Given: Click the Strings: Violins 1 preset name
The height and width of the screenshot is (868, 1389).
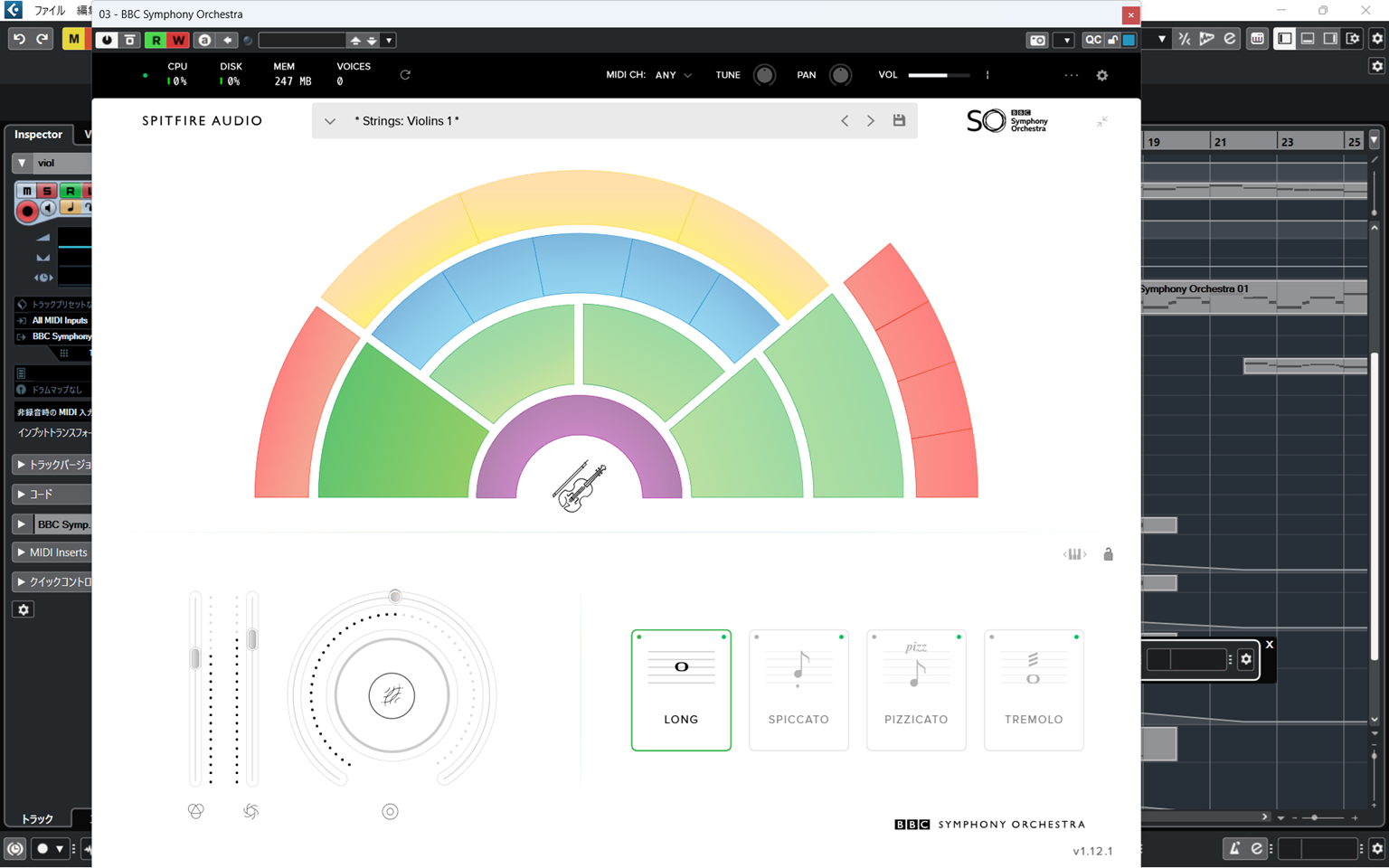Looking at the screenshot, I should click(x=407, y=121).
